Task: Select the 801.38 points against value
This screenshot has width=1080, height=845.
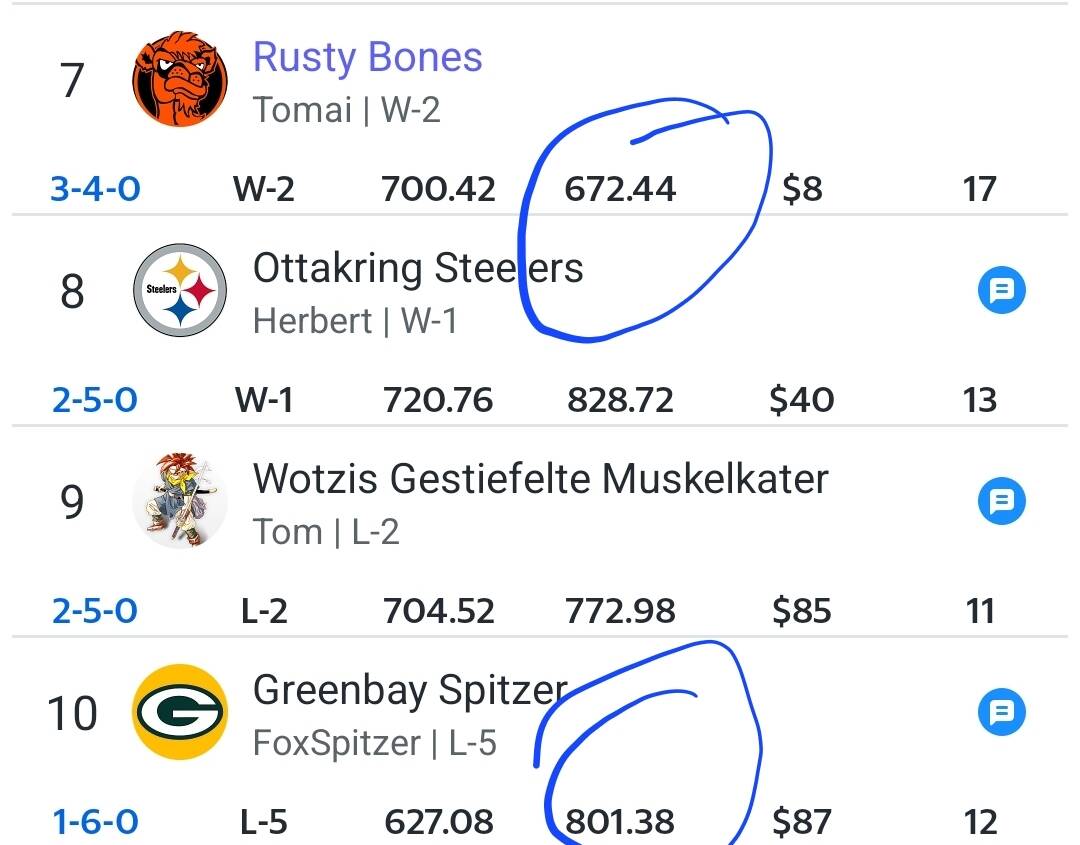Action: coord(620,822)
